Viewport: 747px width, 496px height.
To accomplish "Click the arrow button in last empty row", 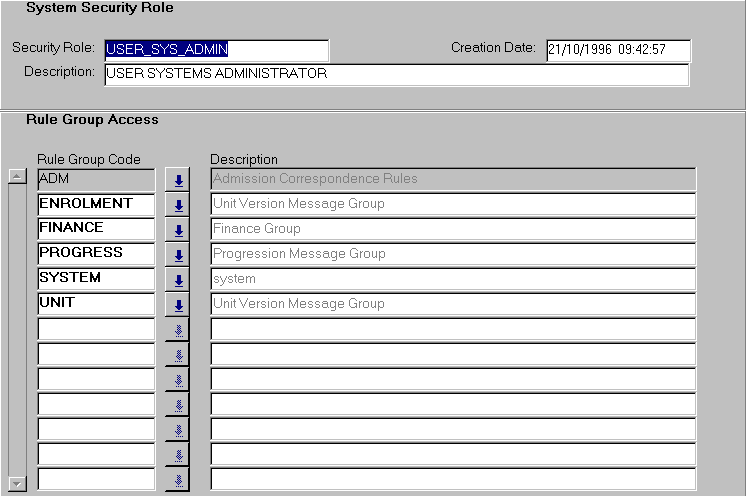I will point(178,480).
